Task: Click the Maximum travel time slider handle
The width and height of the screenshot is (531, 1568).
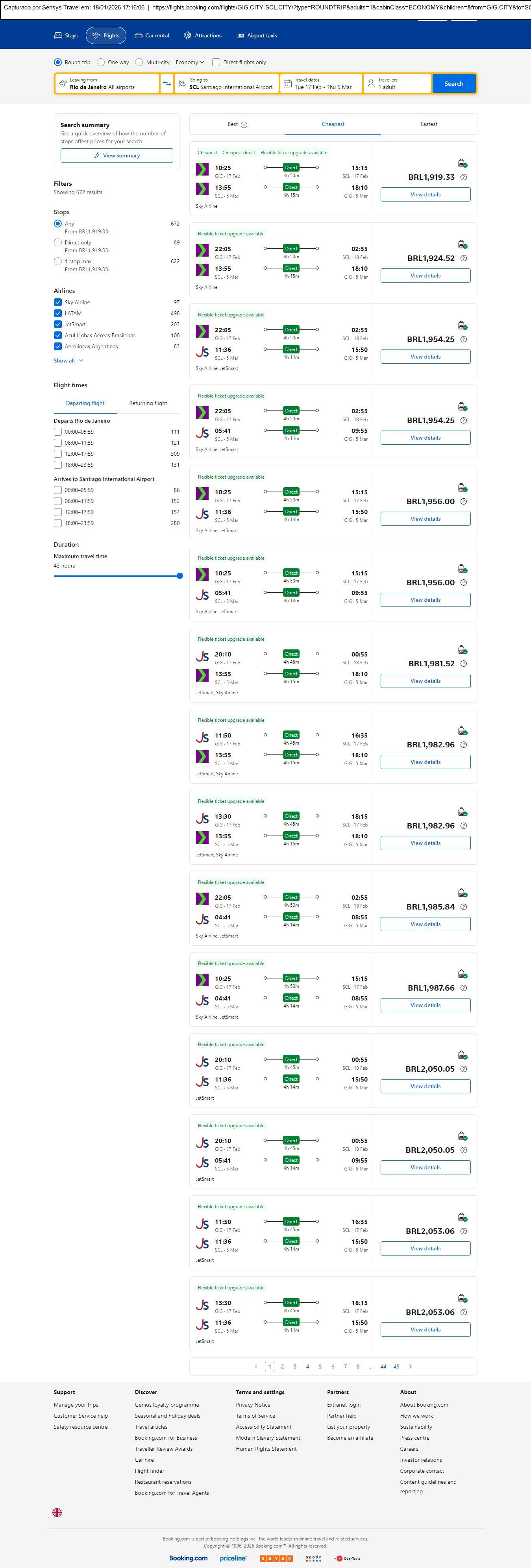Action: [179, 576]
